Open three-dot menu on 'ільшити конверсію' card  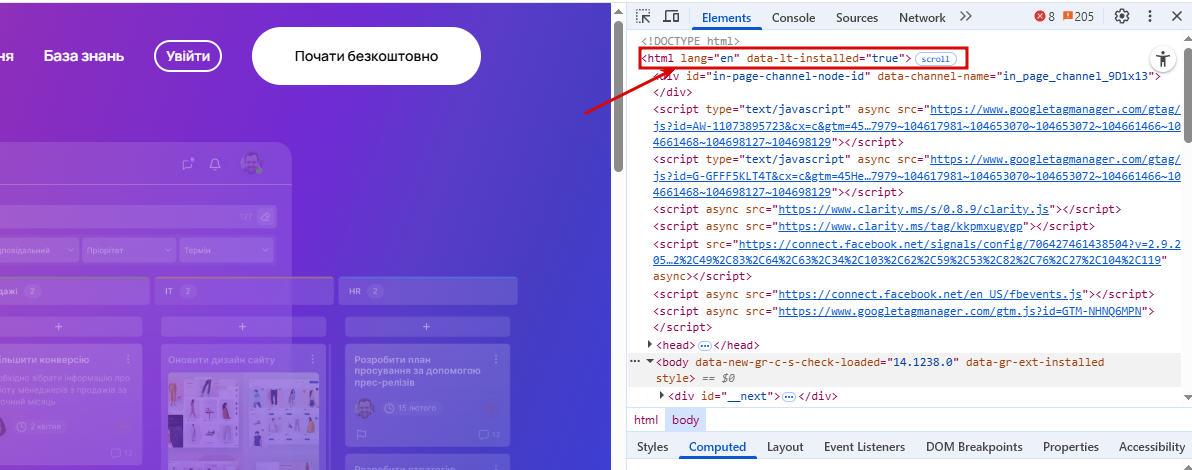(x=128, y=359)
